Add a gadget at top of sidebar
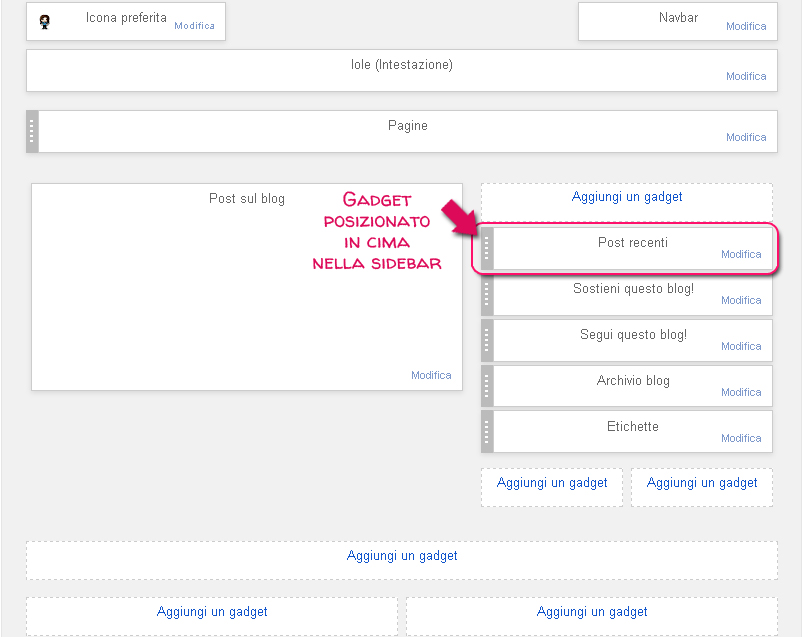 627,197
